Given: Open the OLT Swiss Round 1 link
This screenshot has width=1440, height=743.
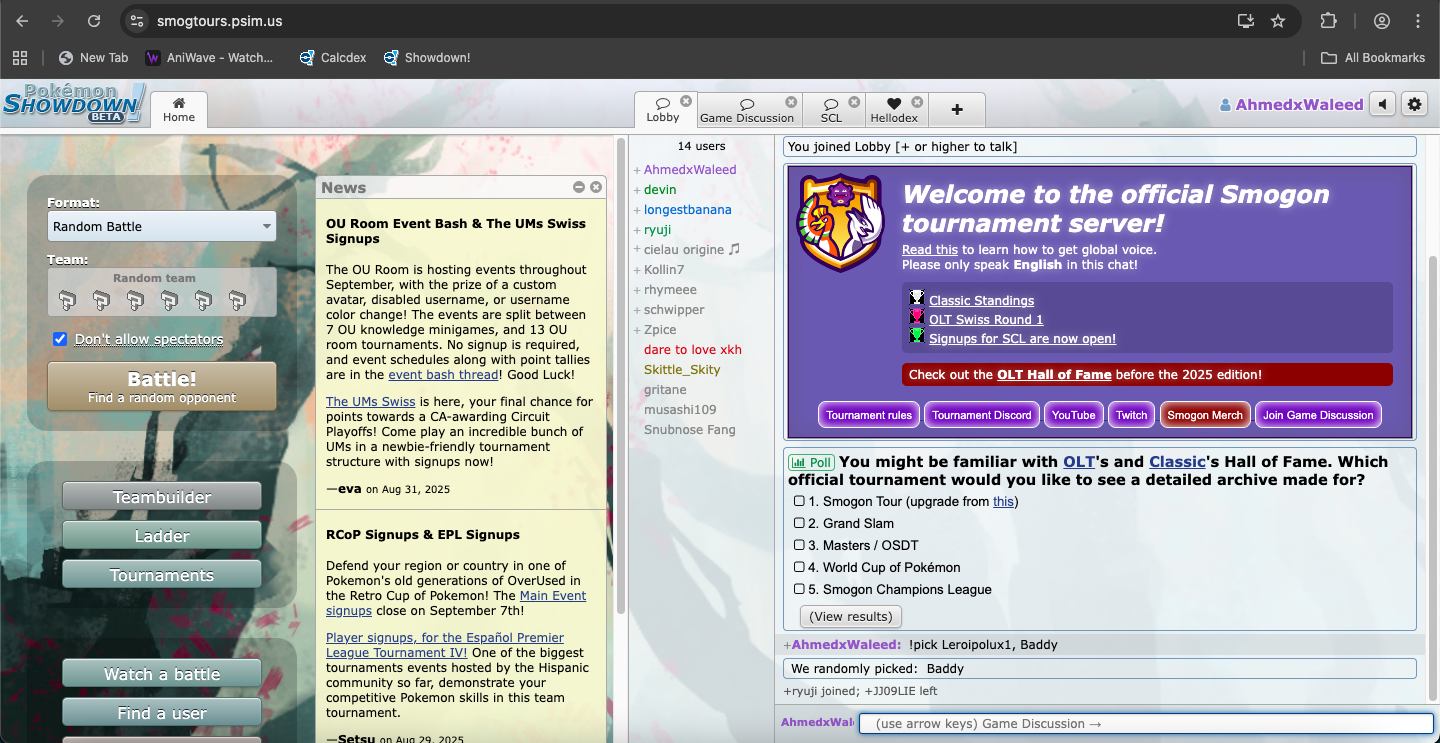Looking at the screenshot, I should tap(986, 319).
